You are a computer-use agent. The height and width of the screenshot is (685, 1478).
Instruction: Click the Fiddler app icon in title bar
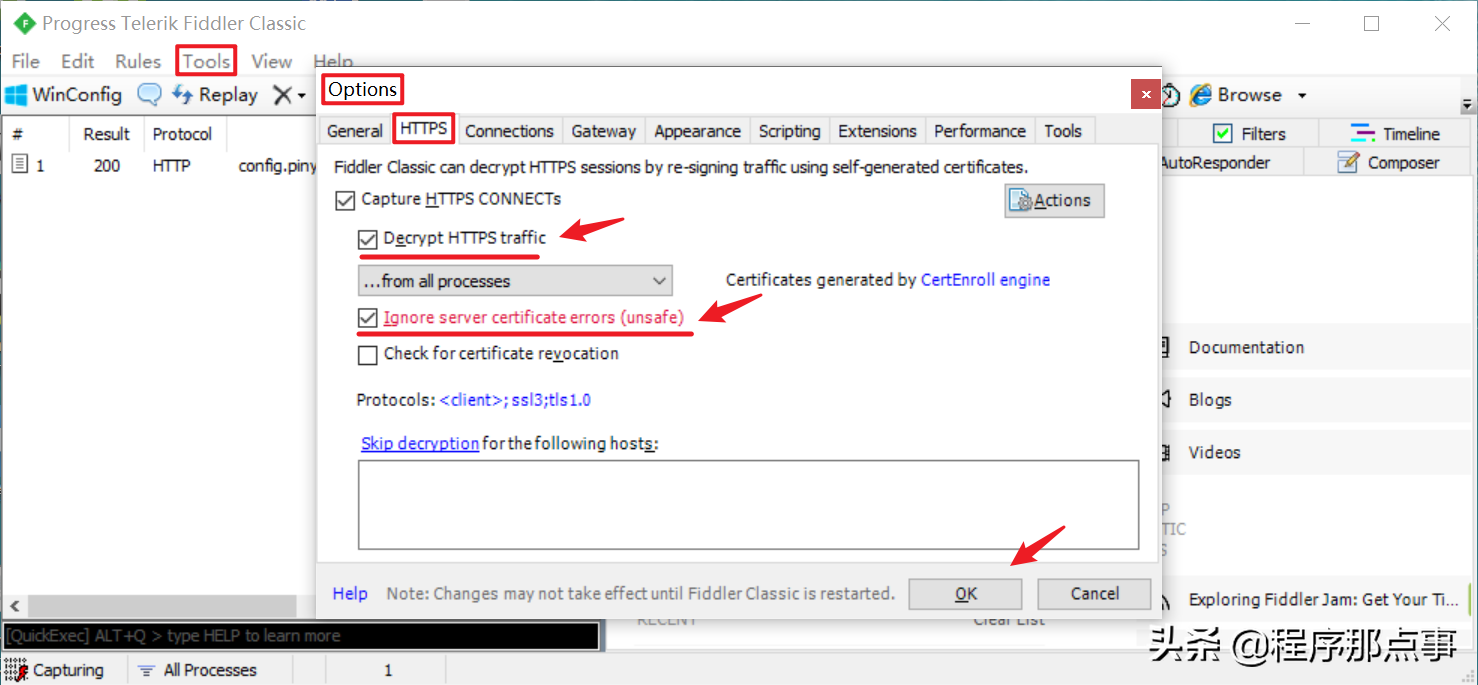pos(23,23)
